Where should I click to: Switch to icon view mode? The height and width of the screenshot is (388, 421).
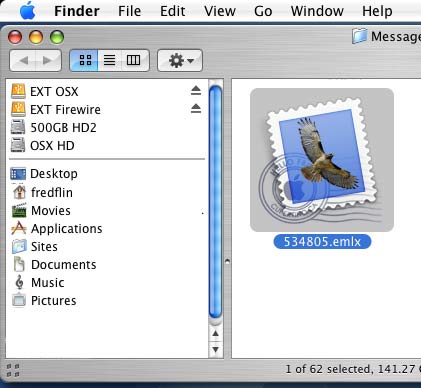pyautogui.click(x=84, y=60)
